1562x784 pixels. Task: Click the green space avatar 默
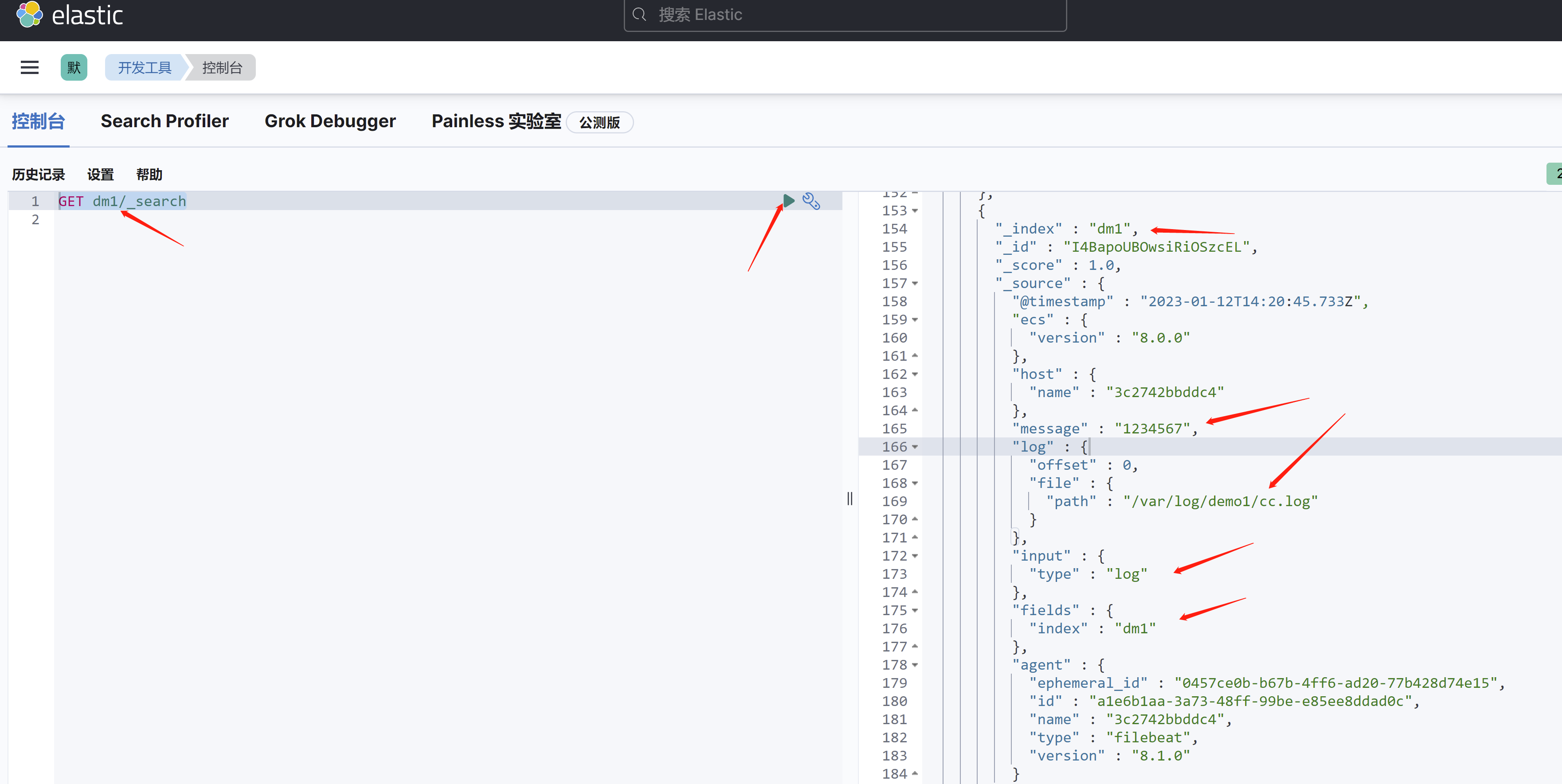point(74,67)
